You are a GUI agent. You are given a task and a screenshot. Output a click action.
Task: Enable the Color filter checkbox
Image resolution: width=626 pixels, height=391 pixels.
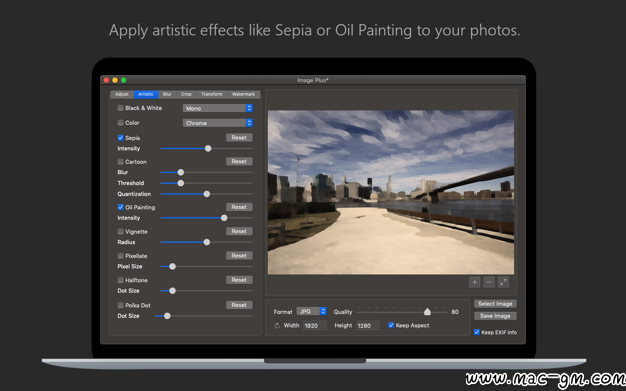121,123
